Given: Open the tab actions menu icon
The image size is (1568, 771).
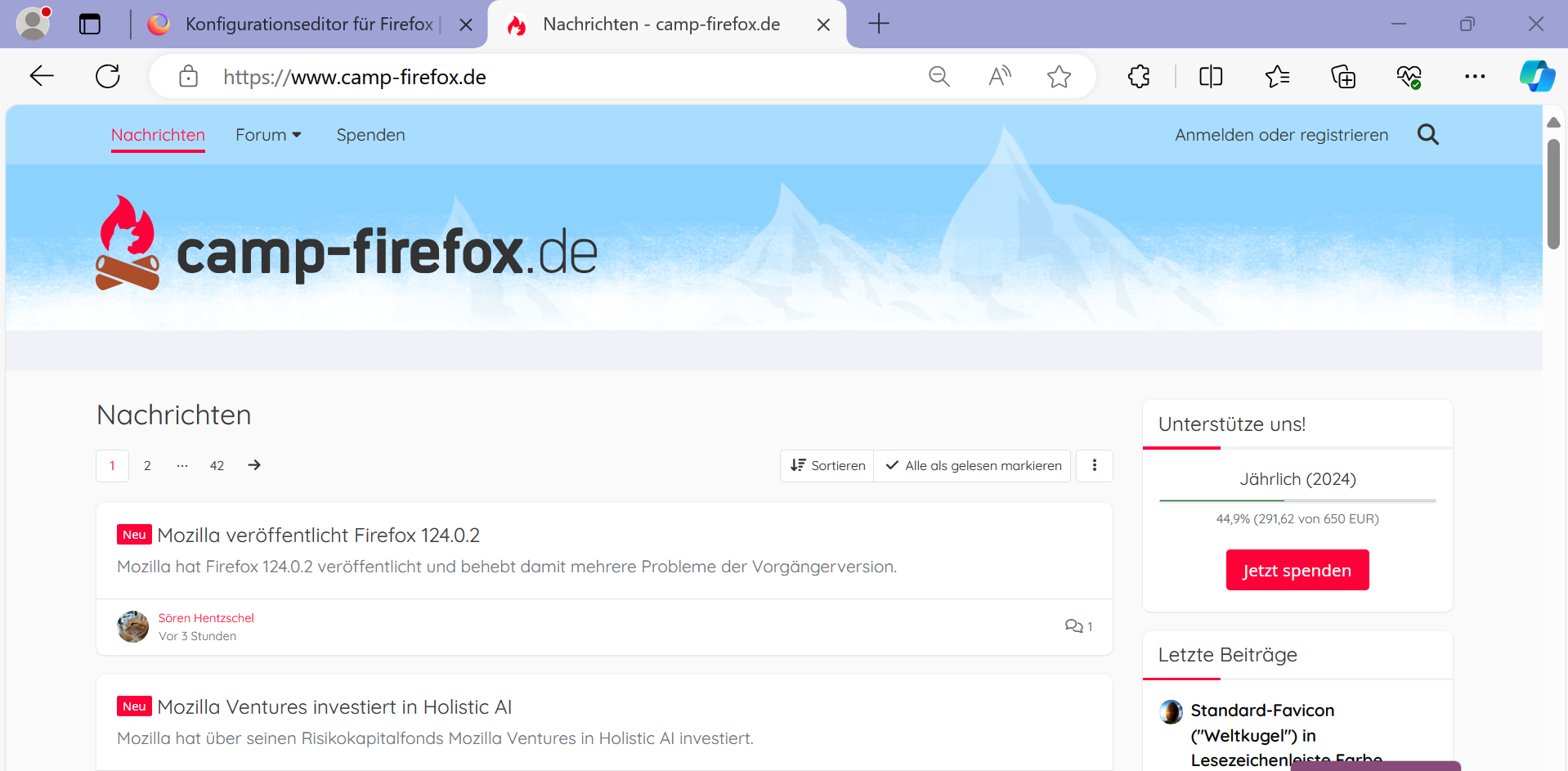Looking at the screenshot, I should (x=90, y=25).
